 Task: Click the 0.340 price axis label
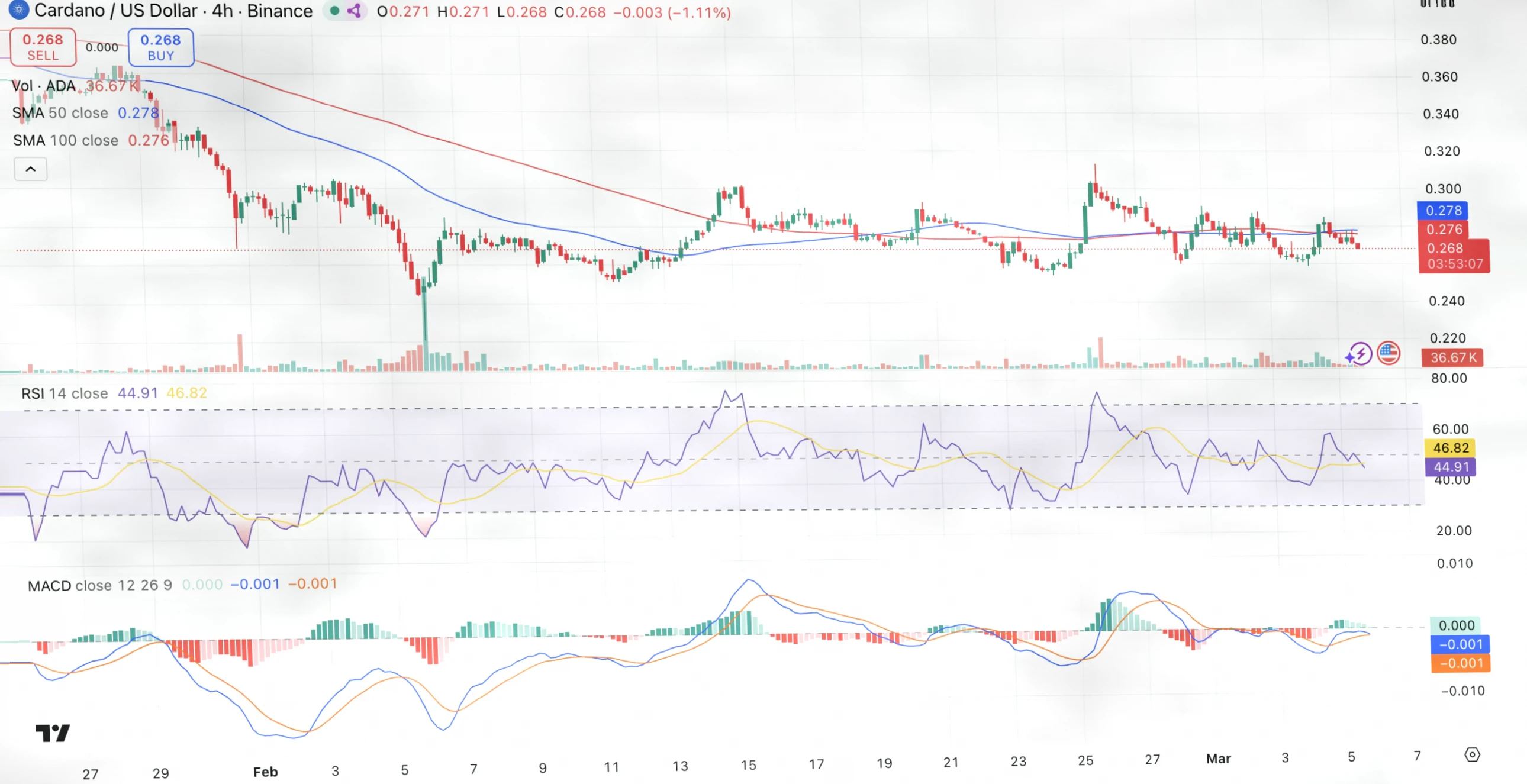[x=1441, y=114]
